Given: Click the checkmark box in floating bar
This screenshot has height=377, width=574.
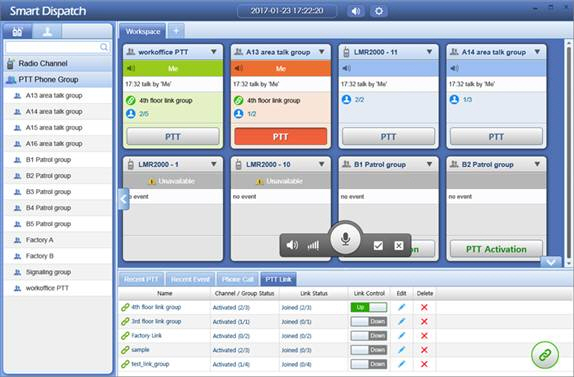Looking at the screenshot, I should (x=378, y=245).
